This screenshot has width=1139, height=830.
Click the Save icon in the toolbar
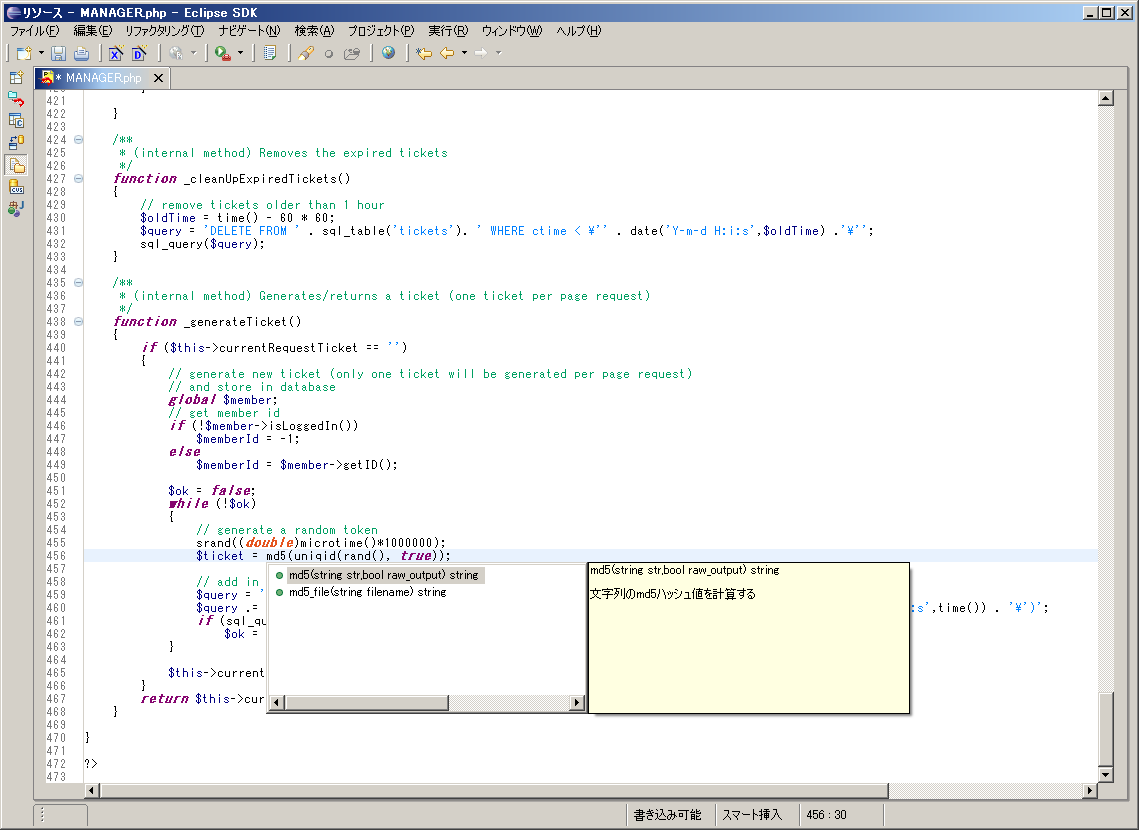58,53
